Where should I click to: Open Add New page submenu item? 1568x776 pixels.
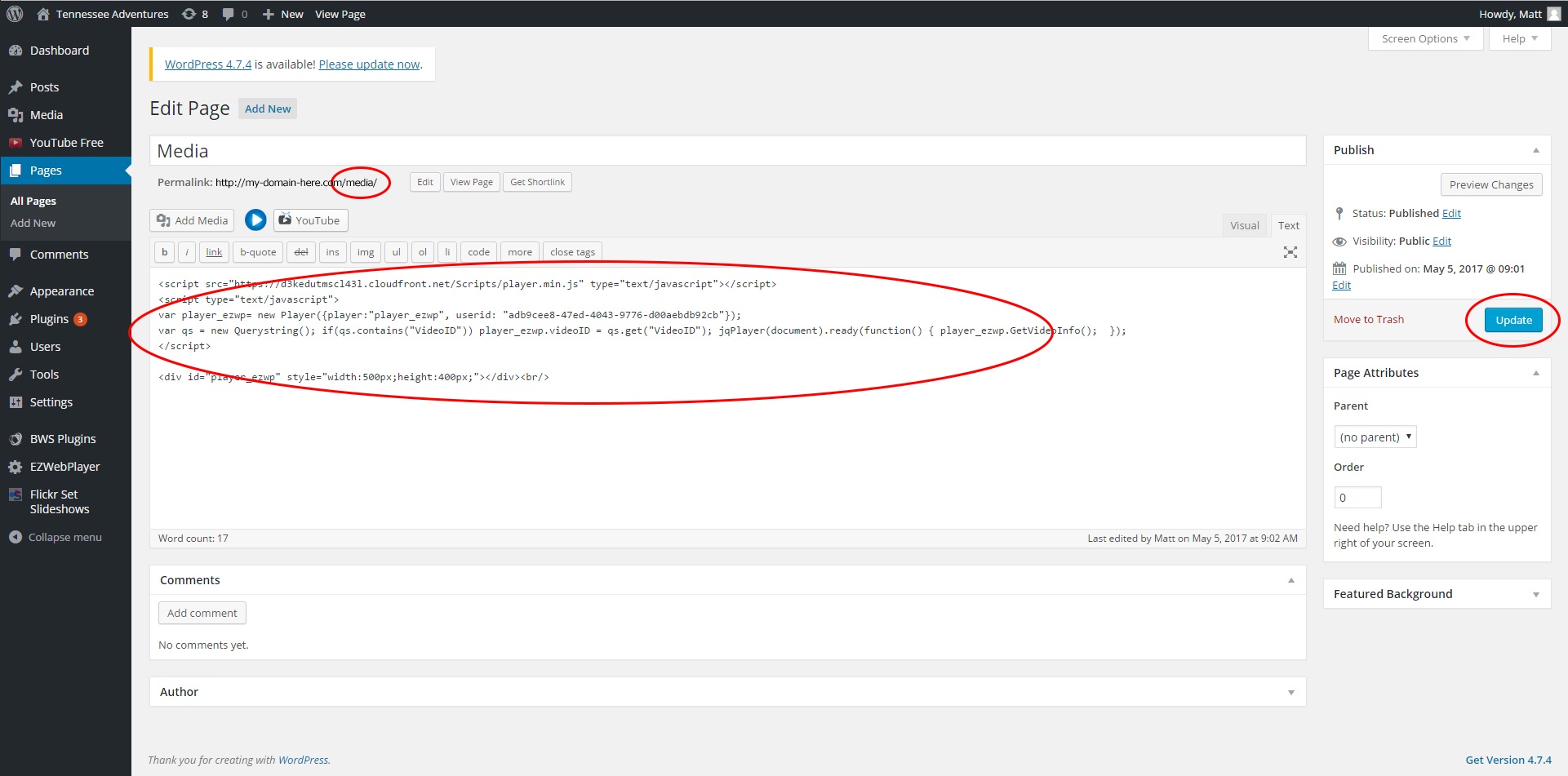33,223
